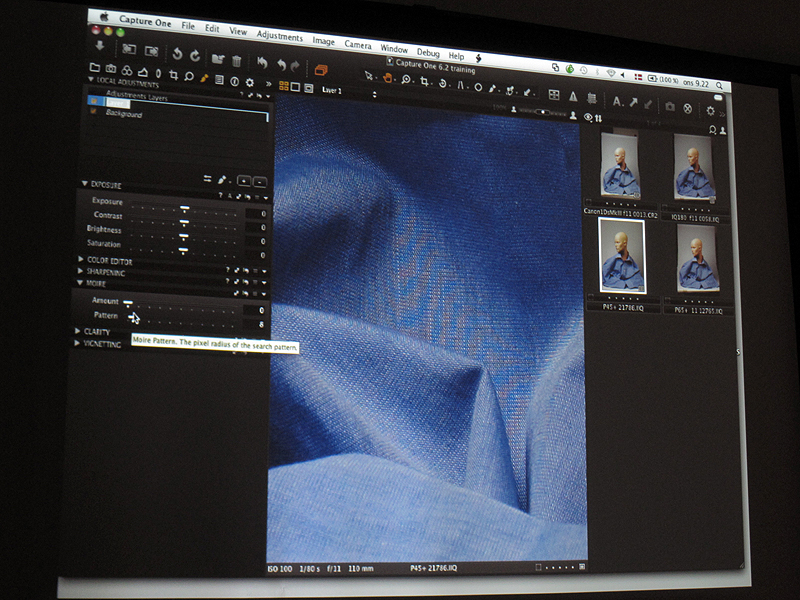Expand the CLARITY section
This screenshot has height=600, width=800.
(x=77, y=331)
